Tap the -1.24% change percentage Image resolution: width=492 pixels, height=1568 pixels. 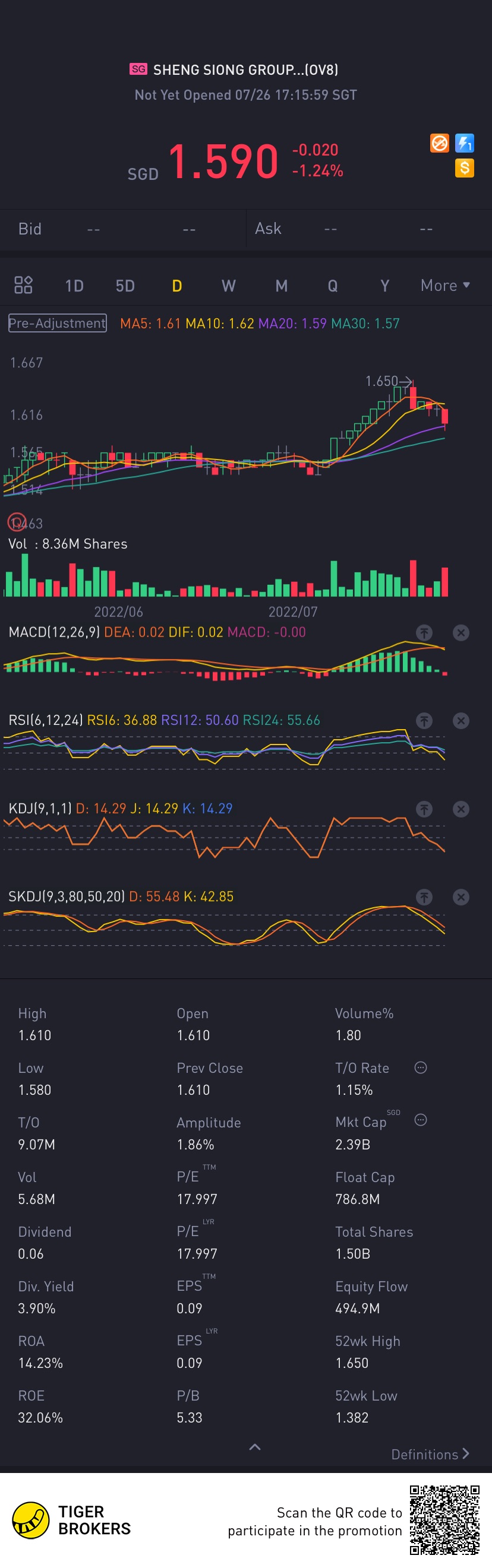tap(317, 171)
